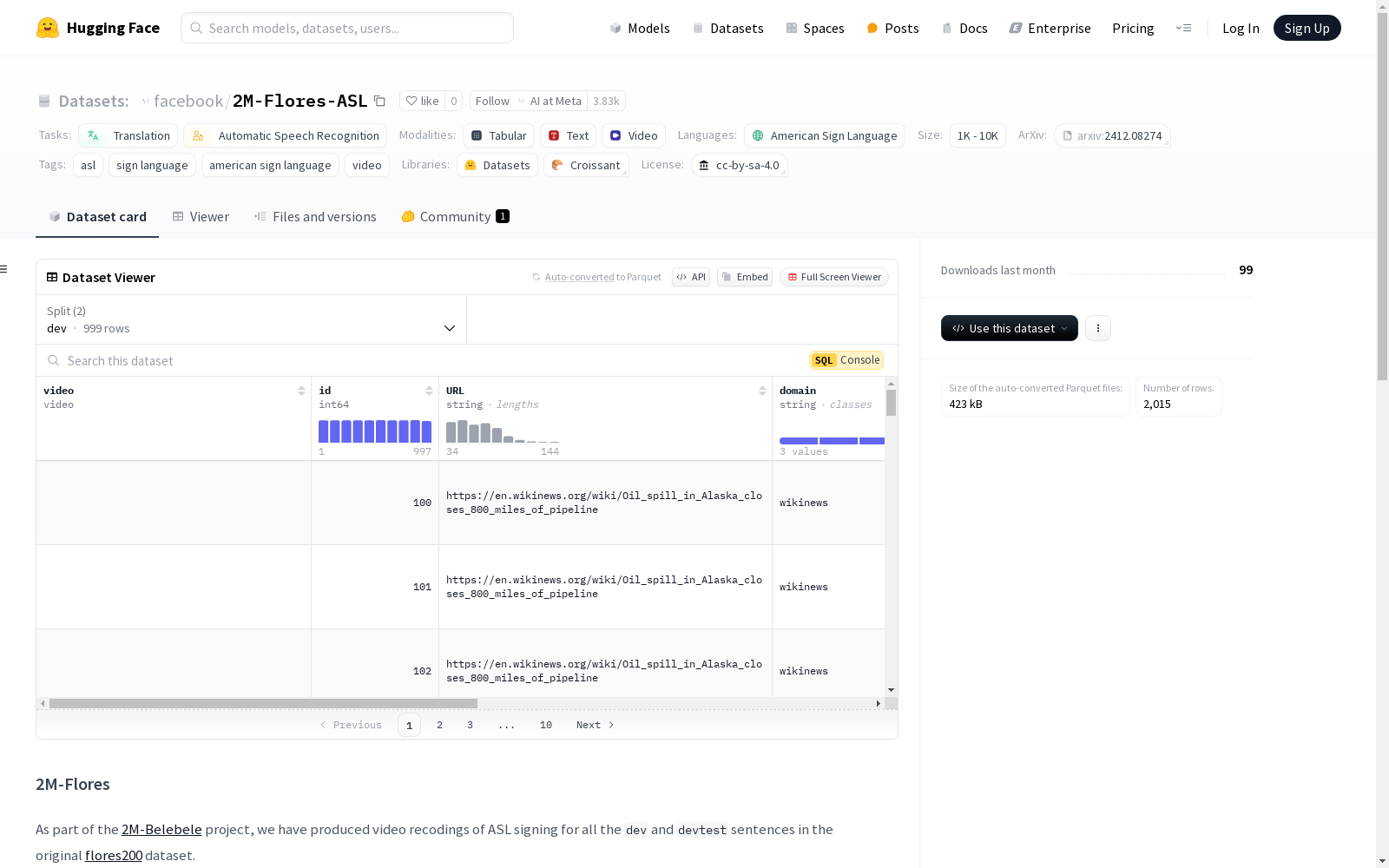Sort the URL column

[762, 391]
